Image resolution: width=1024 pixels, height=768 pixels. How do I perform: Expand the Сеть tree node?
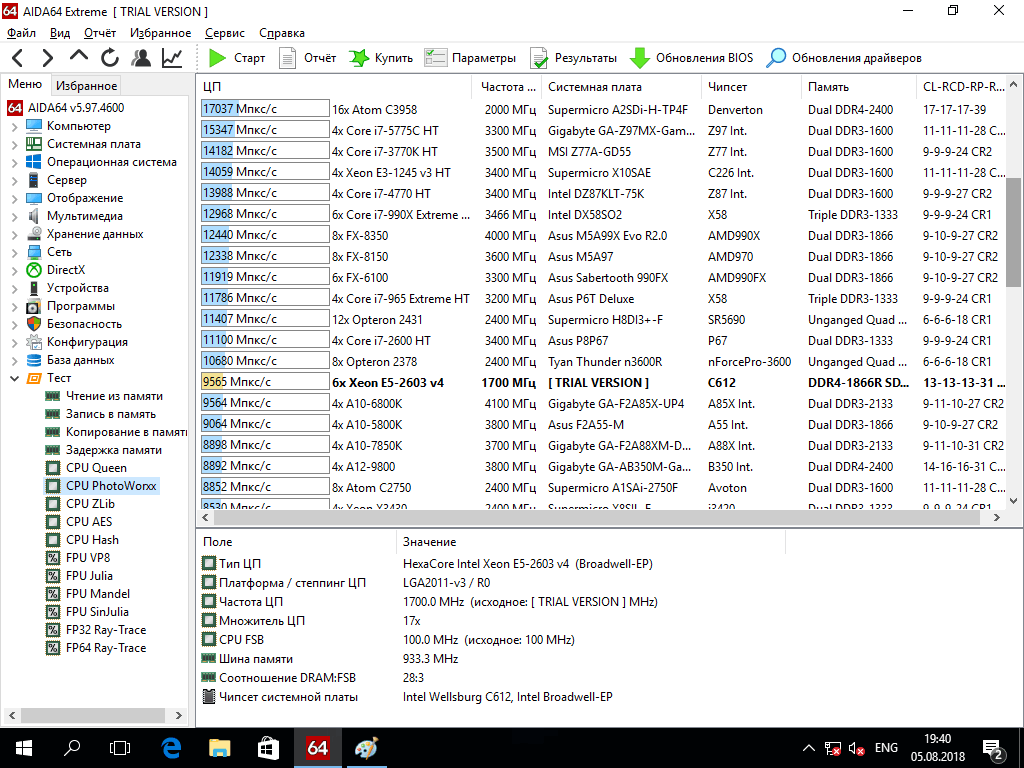[x=14, y=252]
